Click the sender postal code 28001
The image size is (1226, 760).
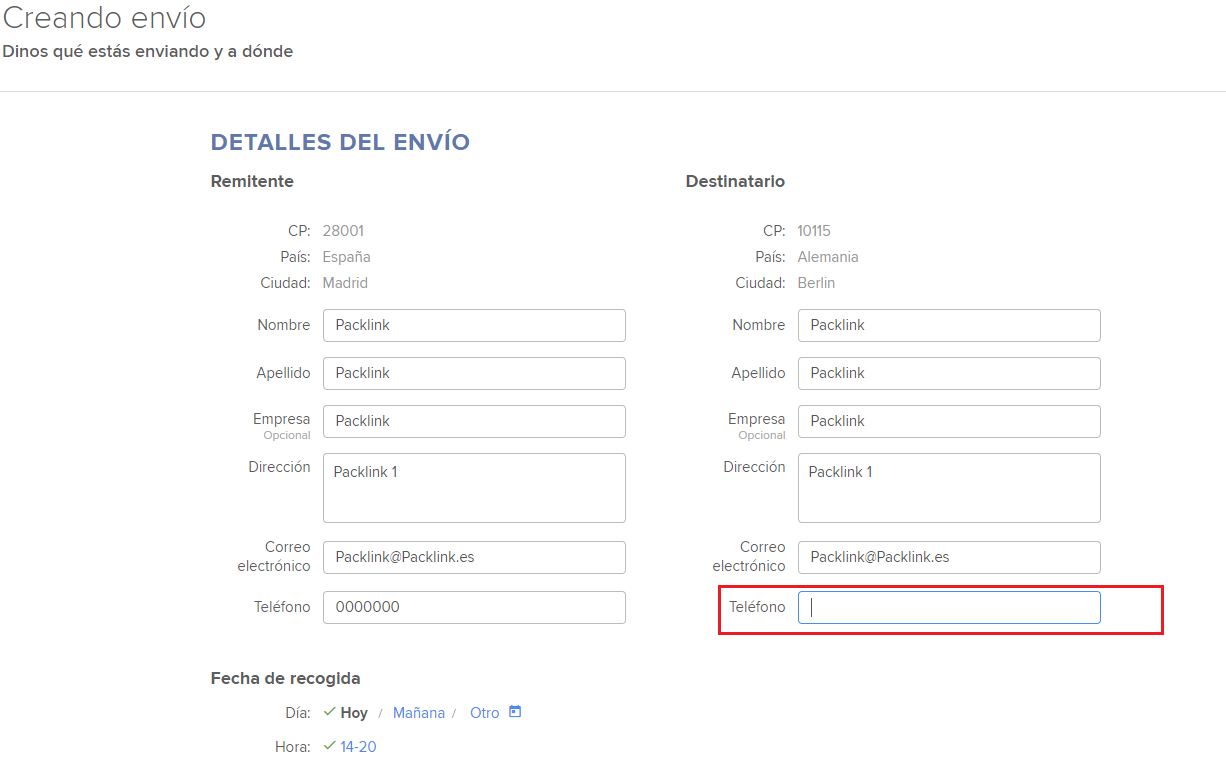[x=343, y=231]
